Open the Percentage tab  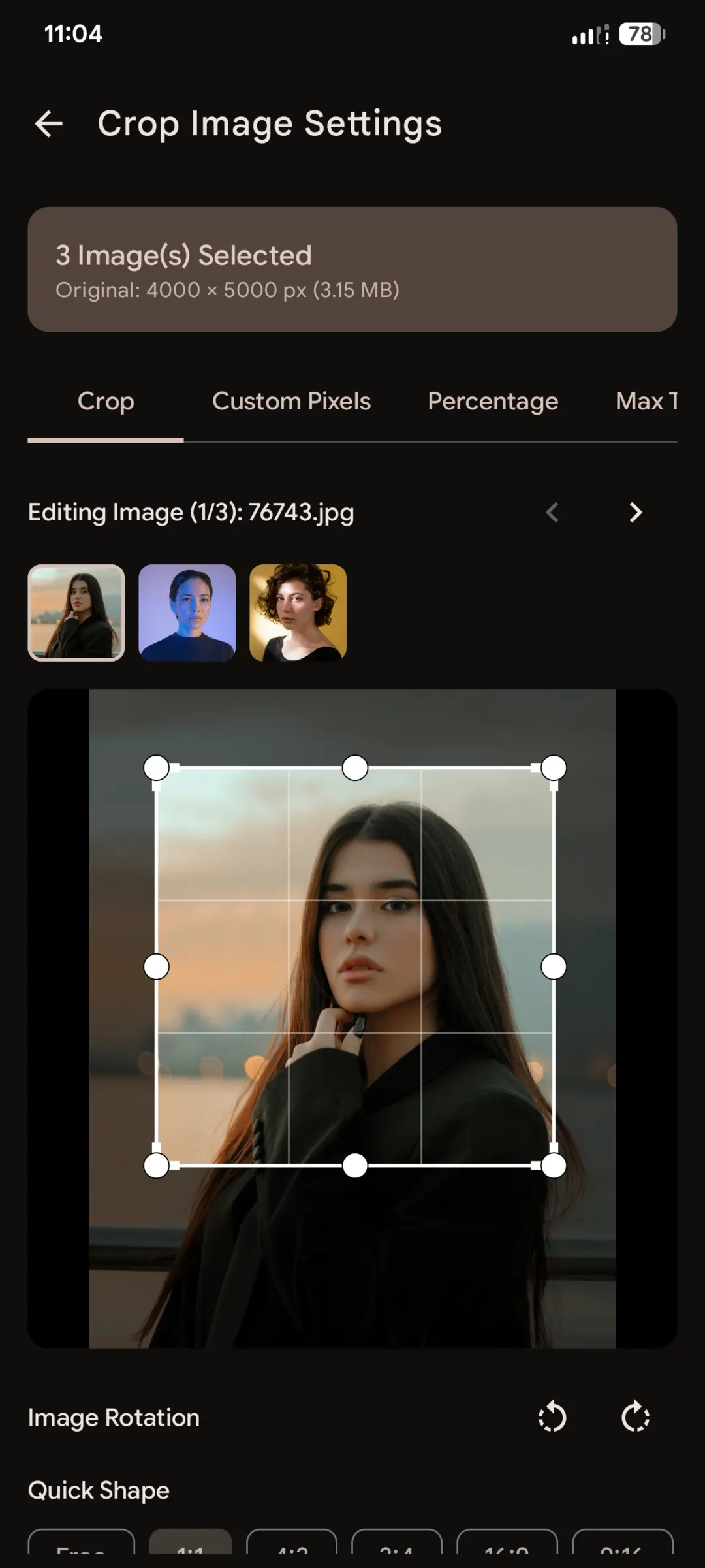tap(493, 401)
